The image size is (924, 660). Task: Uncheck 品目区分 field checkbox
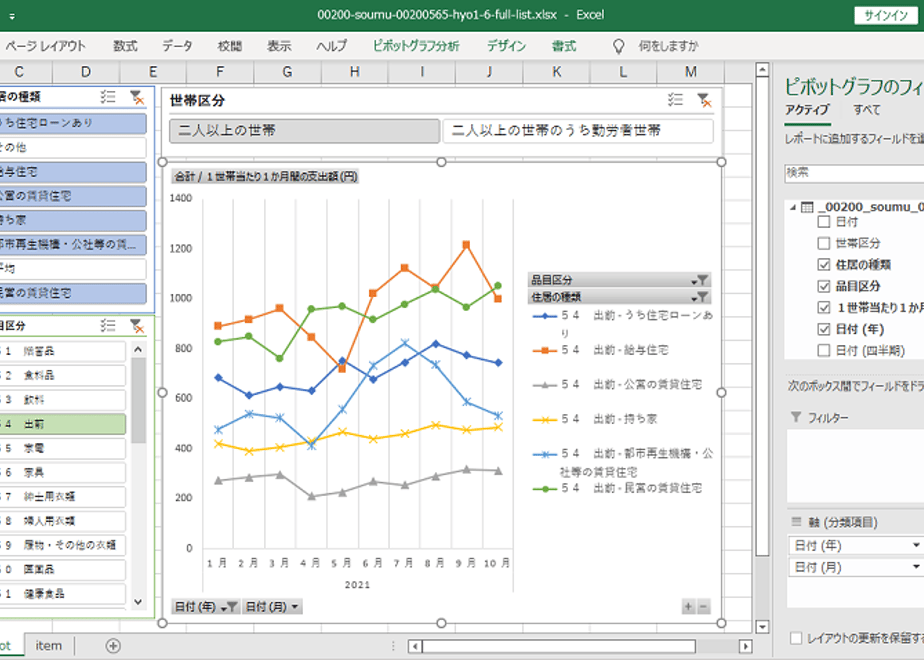(x=824, y=286)
